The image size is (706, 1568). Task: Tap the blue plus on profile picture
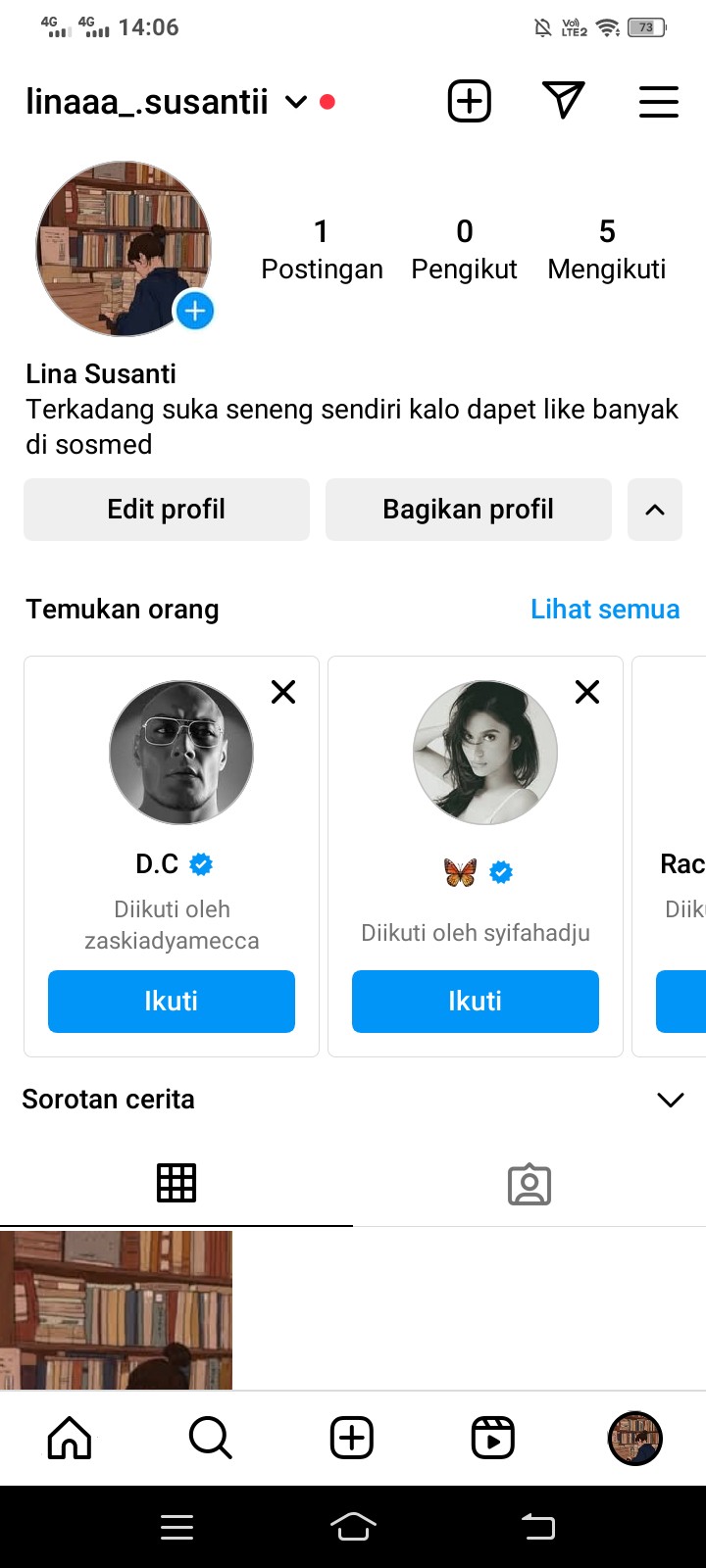(x=194, y=312)
